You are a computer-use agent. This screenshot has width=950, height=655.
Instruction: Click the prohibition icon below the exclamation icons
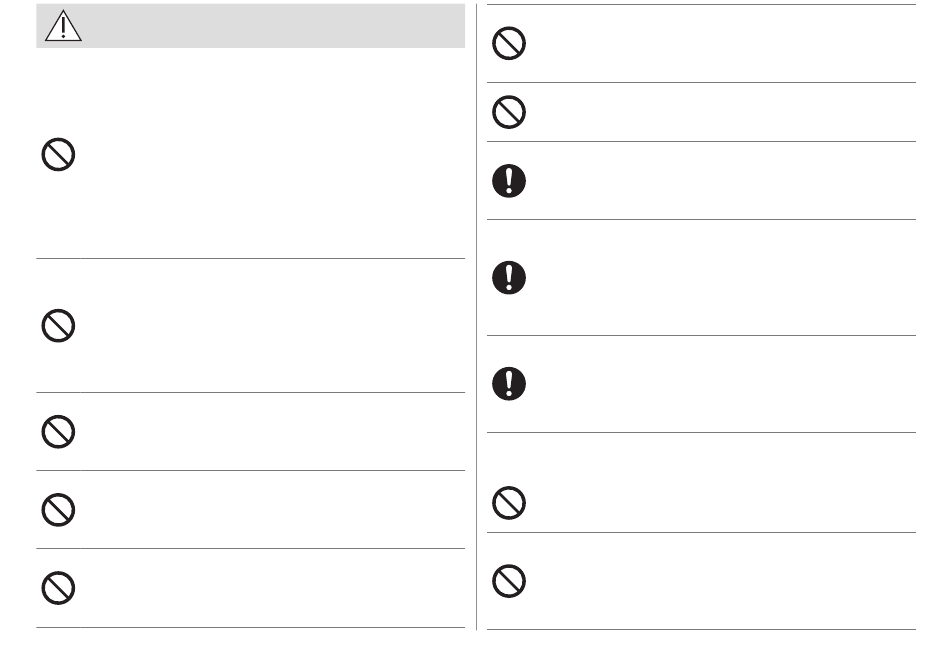(x=509, y=503)
